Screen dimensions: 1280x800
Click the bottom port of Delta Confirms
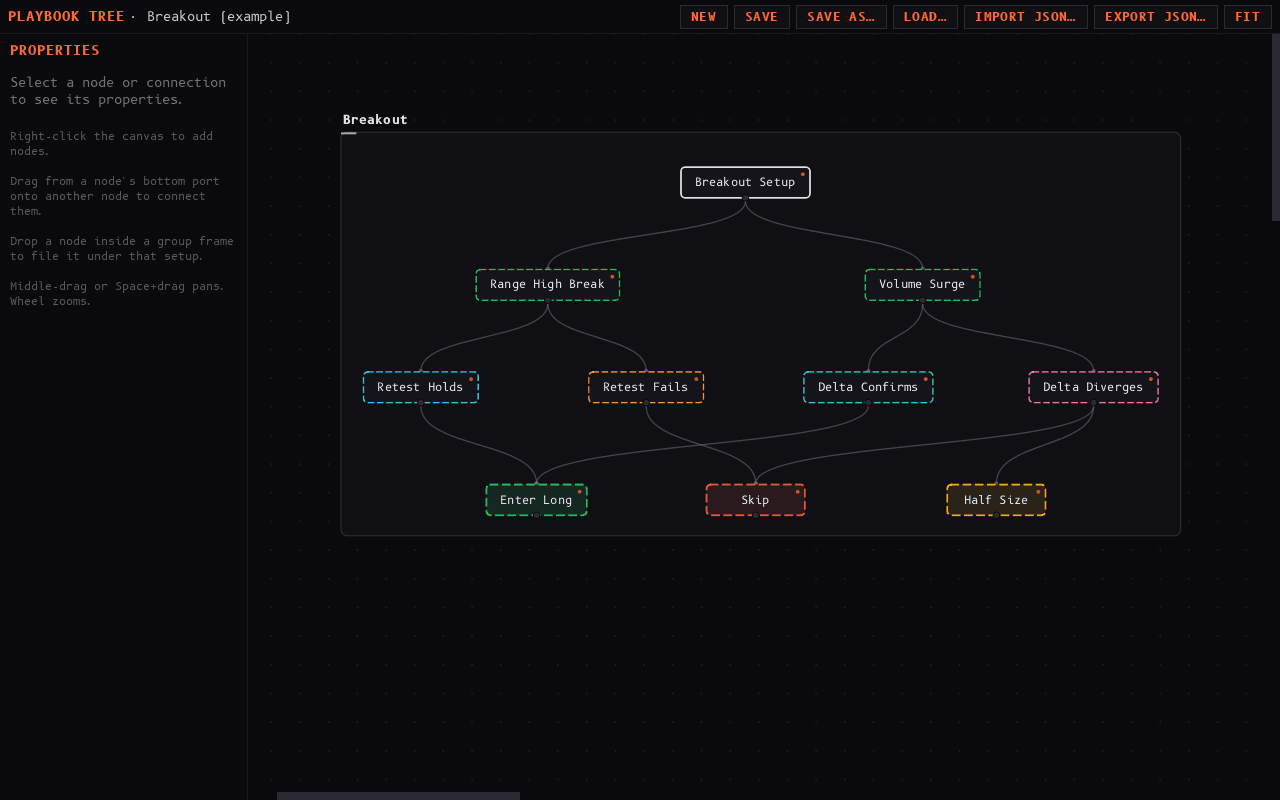(x=868, y=404)
